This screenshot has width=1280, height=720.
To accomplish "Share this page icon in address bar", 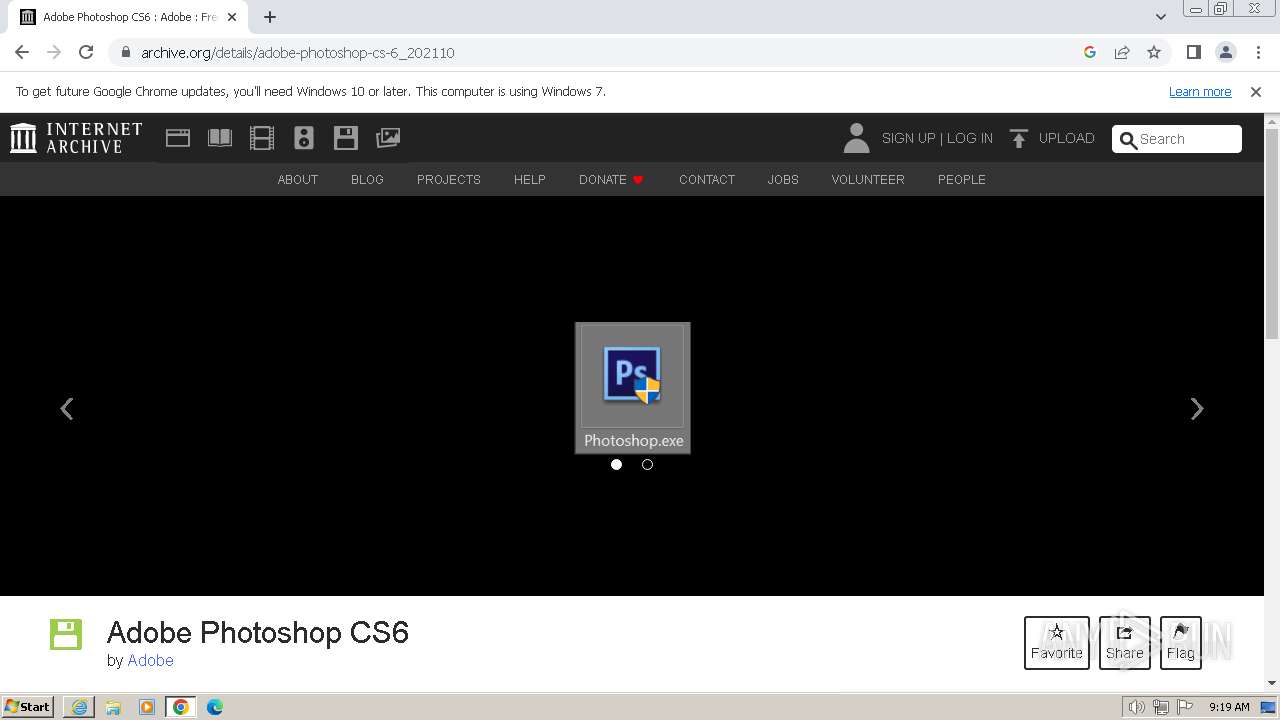I will 1122,52.
